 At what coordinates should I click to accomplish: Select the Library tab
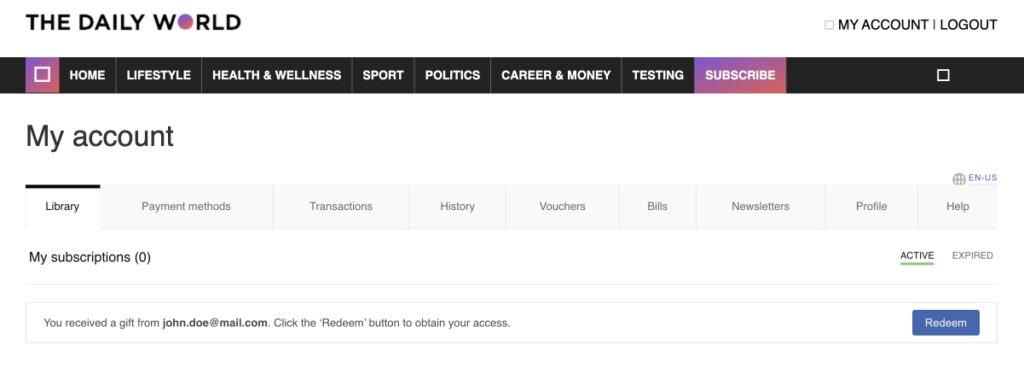tap(63, 206)
